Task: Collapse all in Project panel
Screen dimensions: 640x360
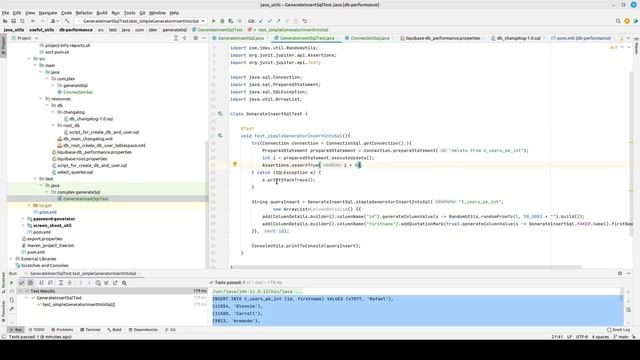Action: click(184, 38)
